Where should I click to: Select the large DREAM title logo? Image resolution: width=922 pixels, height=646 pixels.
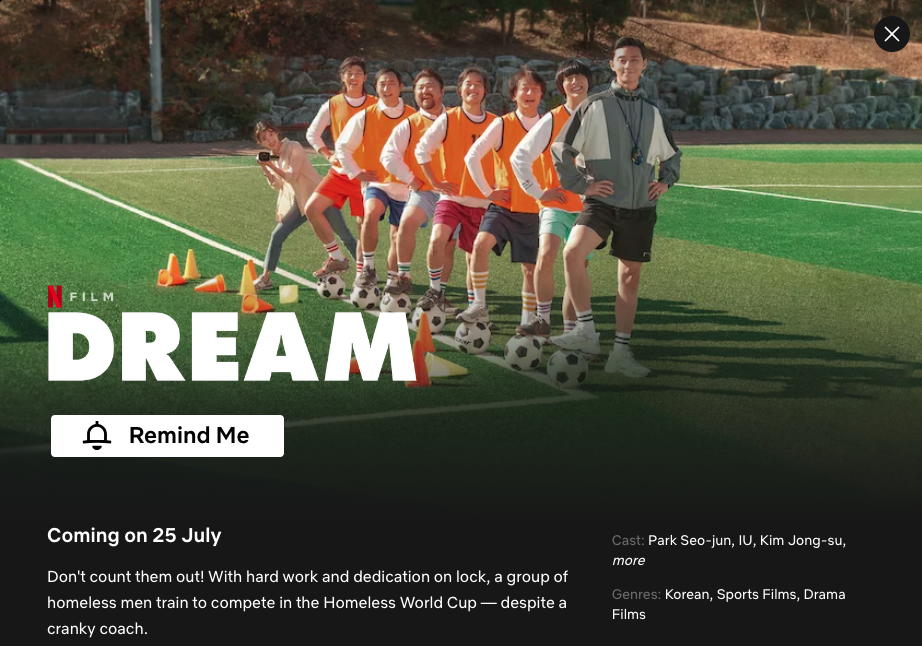(232, 347)
